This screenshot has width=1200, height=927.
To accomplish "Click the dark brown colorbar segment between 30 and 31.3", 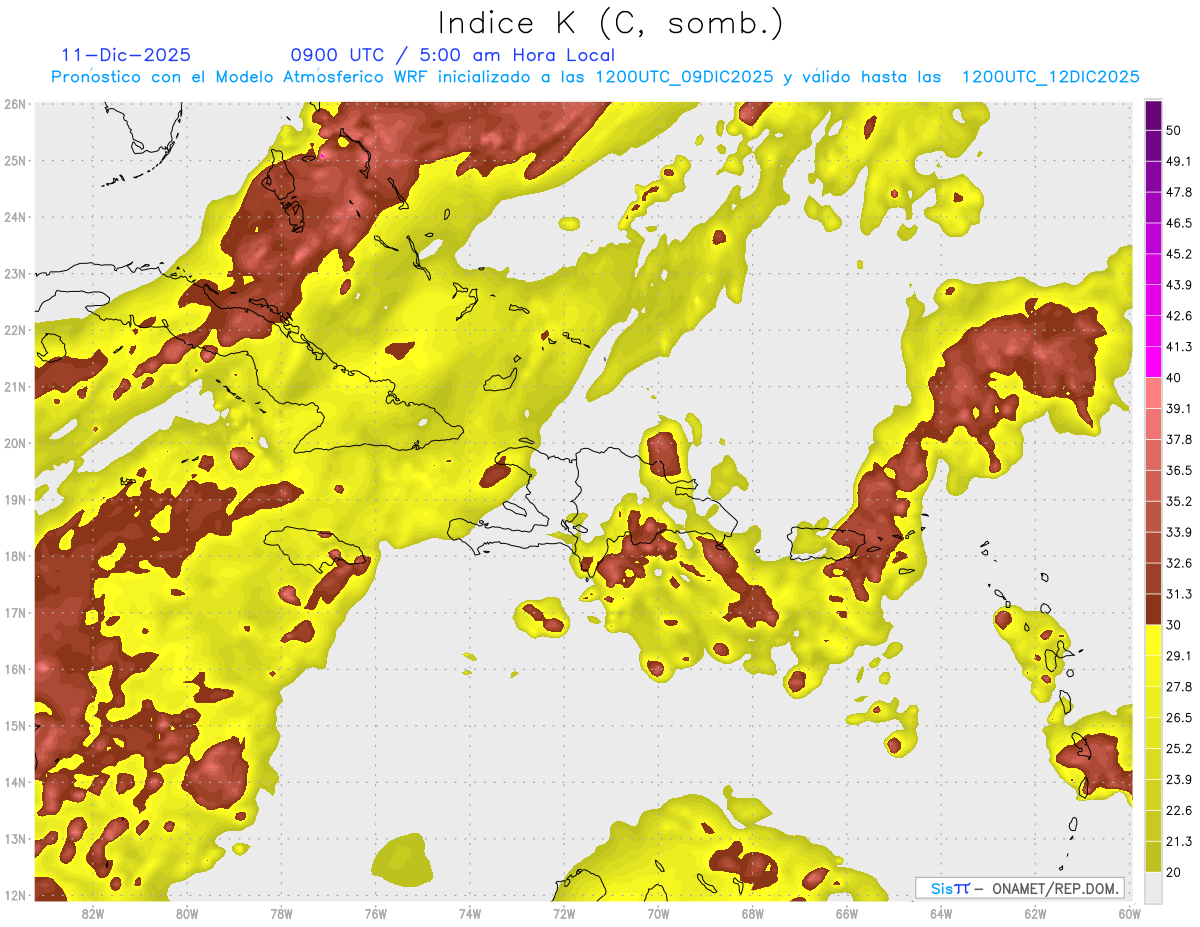I will 1153,609.
